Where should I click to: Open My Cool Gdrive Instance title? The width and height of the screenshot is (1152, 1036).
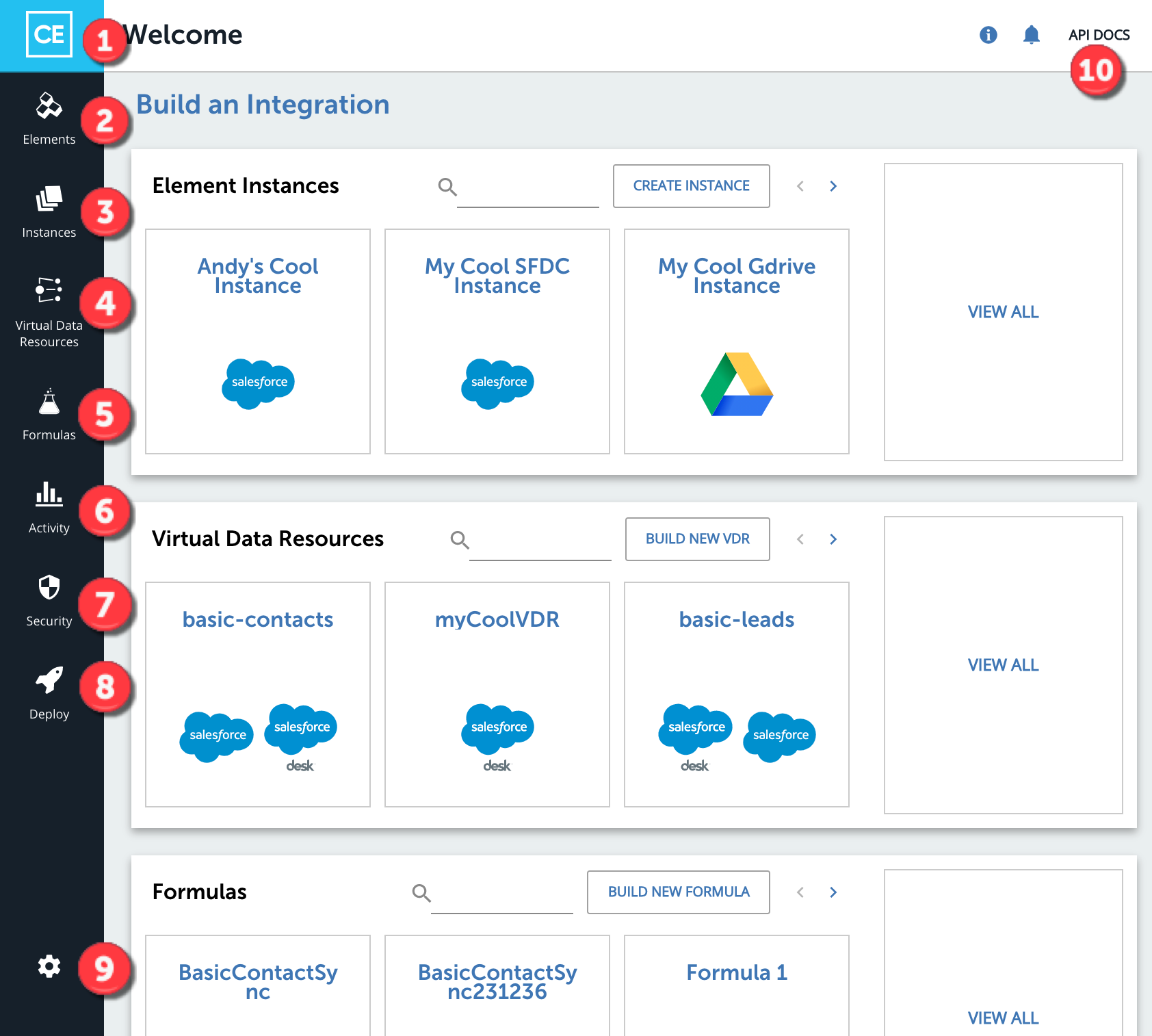point(737,276)
